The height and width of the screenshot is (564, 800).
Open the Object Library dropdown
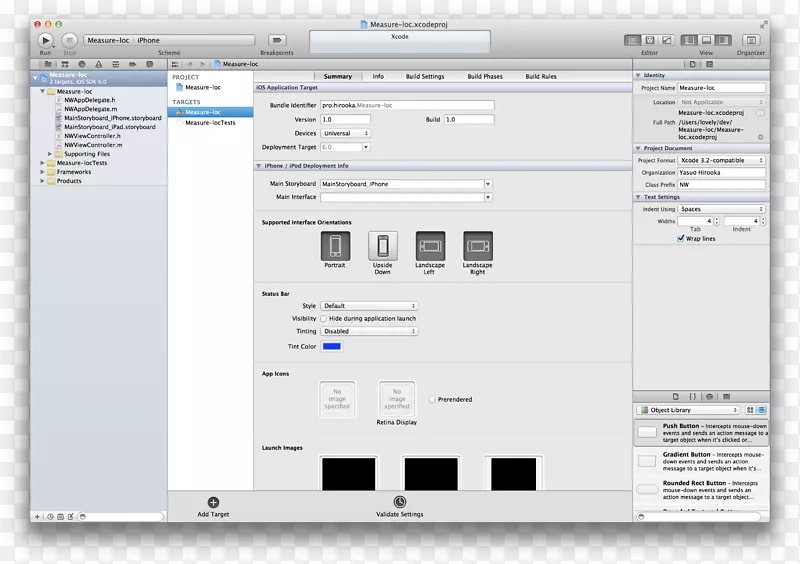point(688,410)
